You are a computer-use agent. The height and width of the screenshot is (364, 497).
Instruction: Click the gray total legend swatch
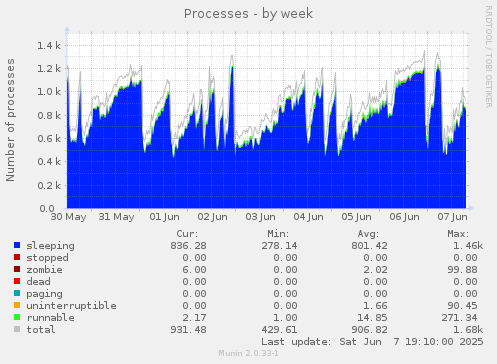(17, 329)
